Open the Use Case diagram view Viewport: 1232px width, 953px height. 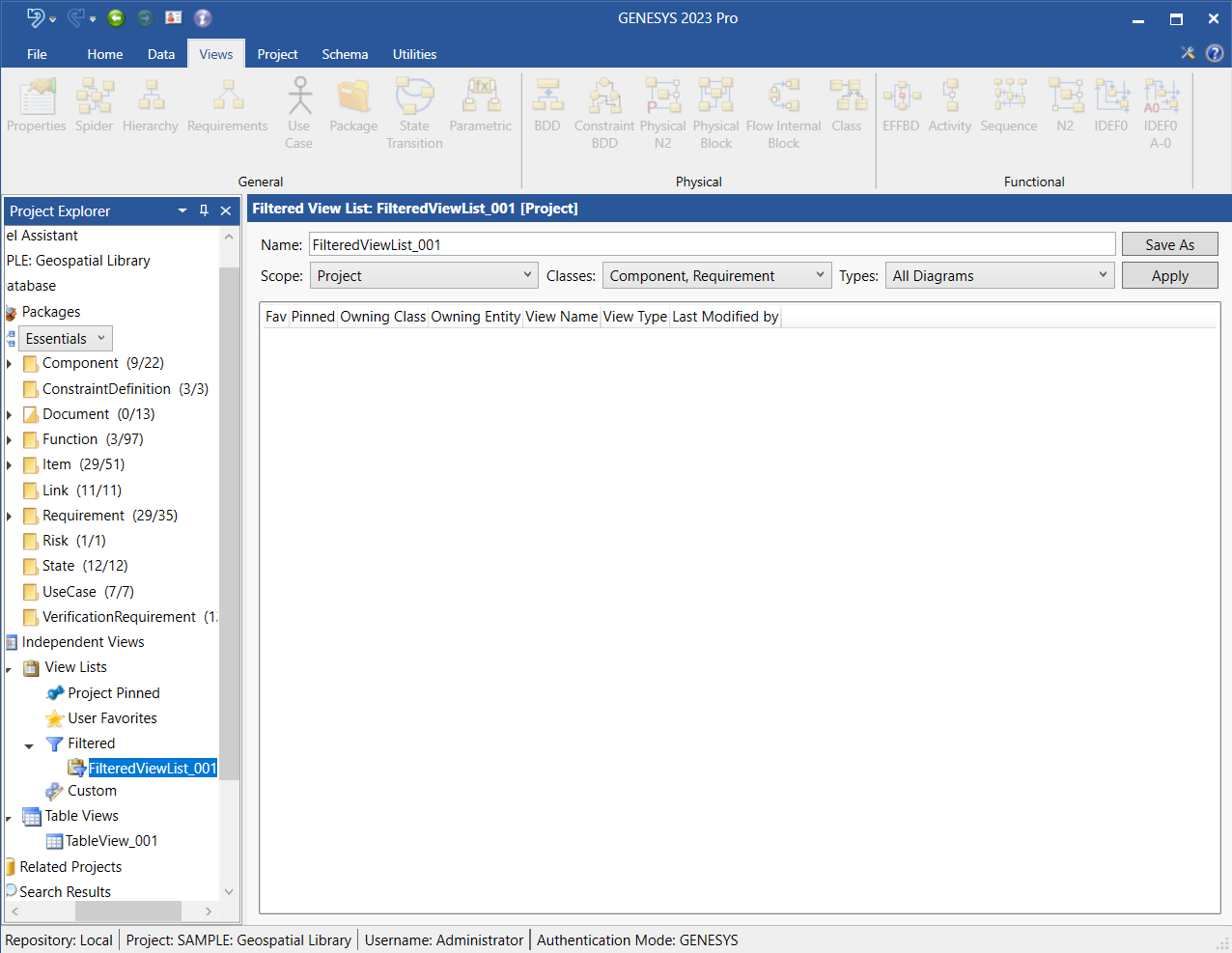(x=299, y=114)
